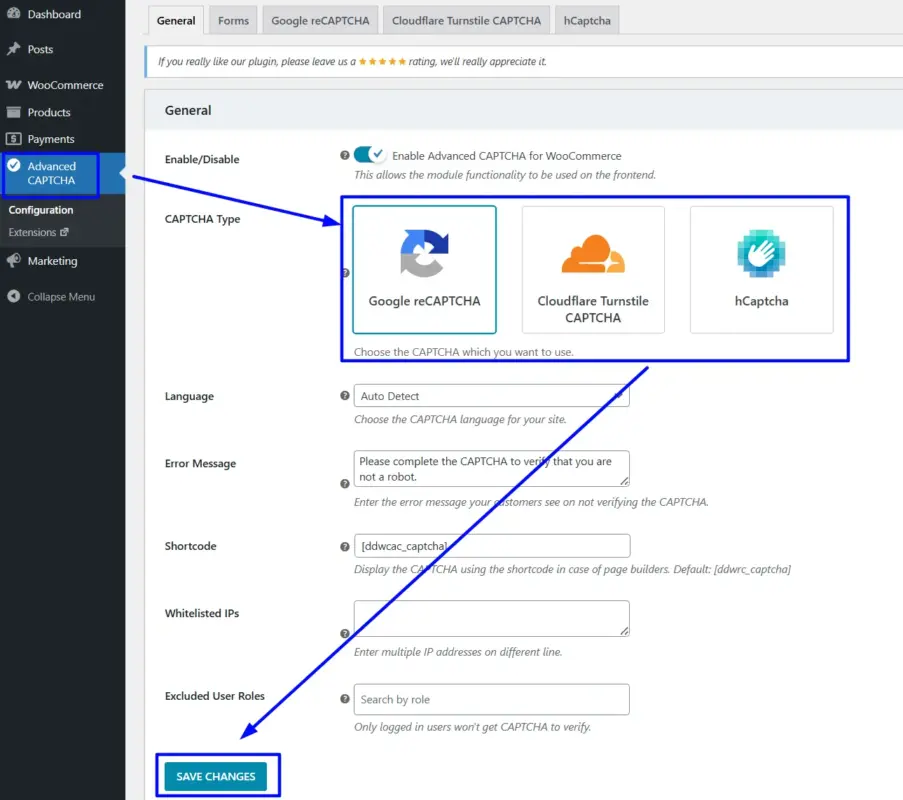This screenshot has height=800, width=903.
Task: Collapse the admin sidebar menu
Action: point(62,297)
